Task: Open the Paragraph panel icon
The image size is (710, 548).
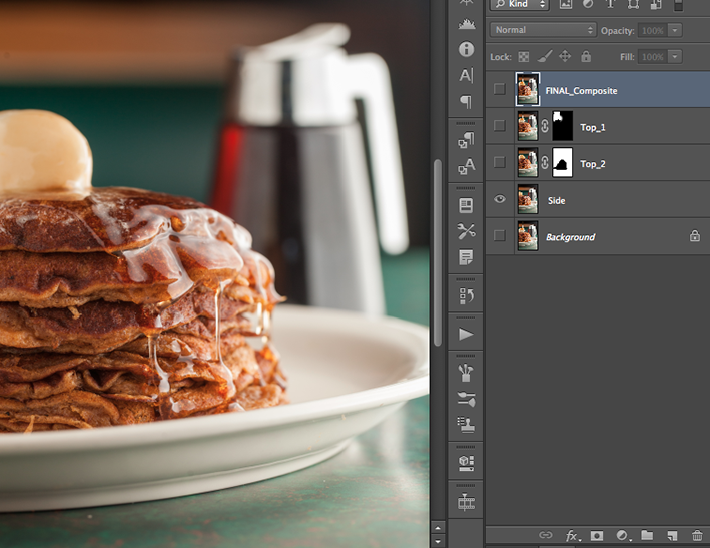Action: point(466,102)
